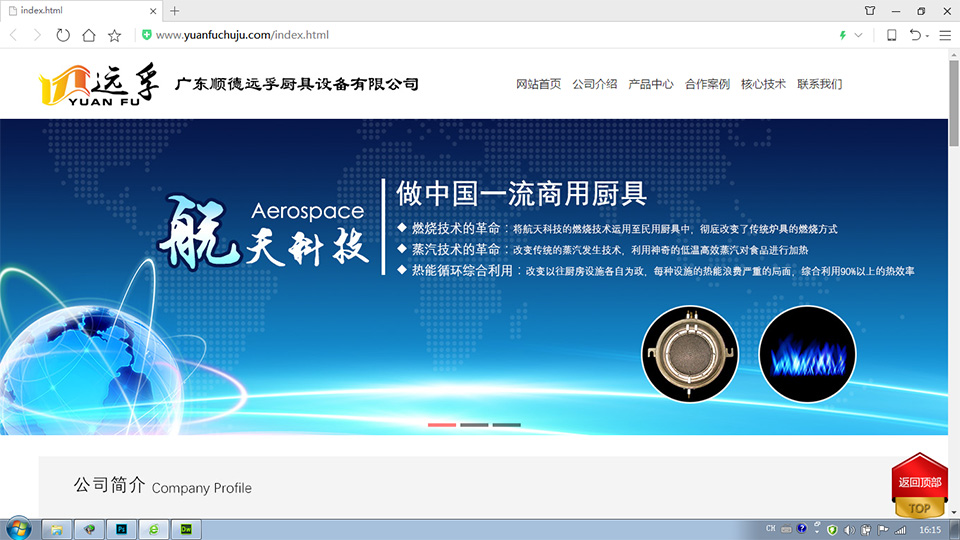
Task: Go to the browser home page icon
Action: [89, 35]
